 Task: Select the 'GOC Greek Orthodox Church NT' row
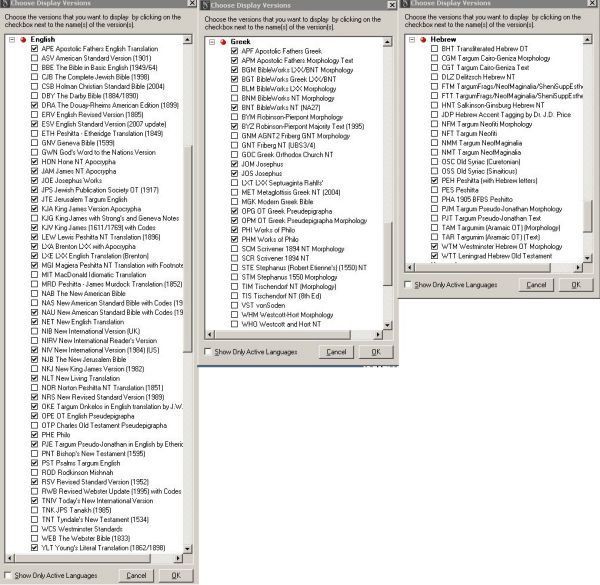287,155
